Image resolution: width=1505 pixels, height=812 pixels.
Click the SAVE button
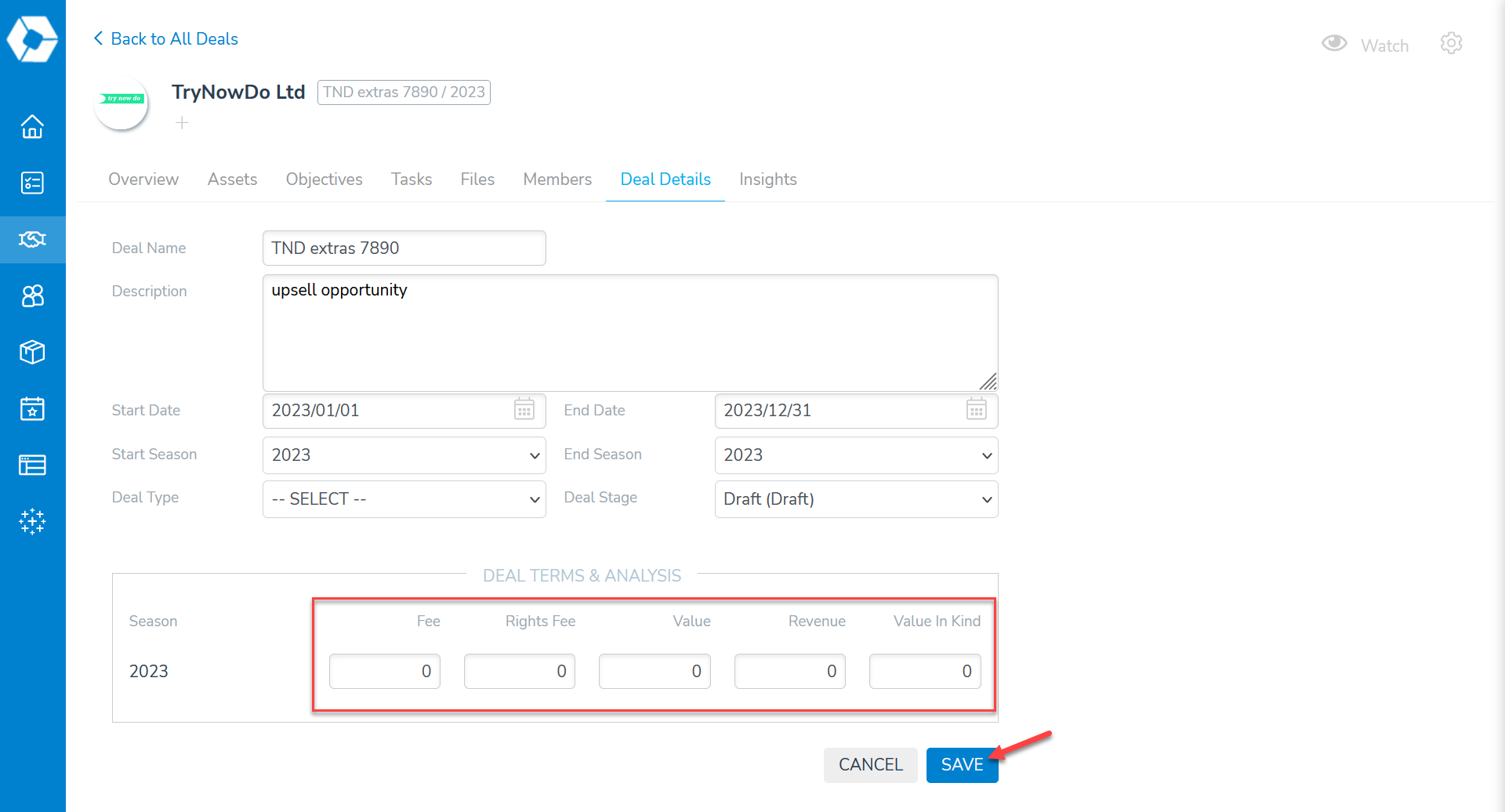coord(962,765)
